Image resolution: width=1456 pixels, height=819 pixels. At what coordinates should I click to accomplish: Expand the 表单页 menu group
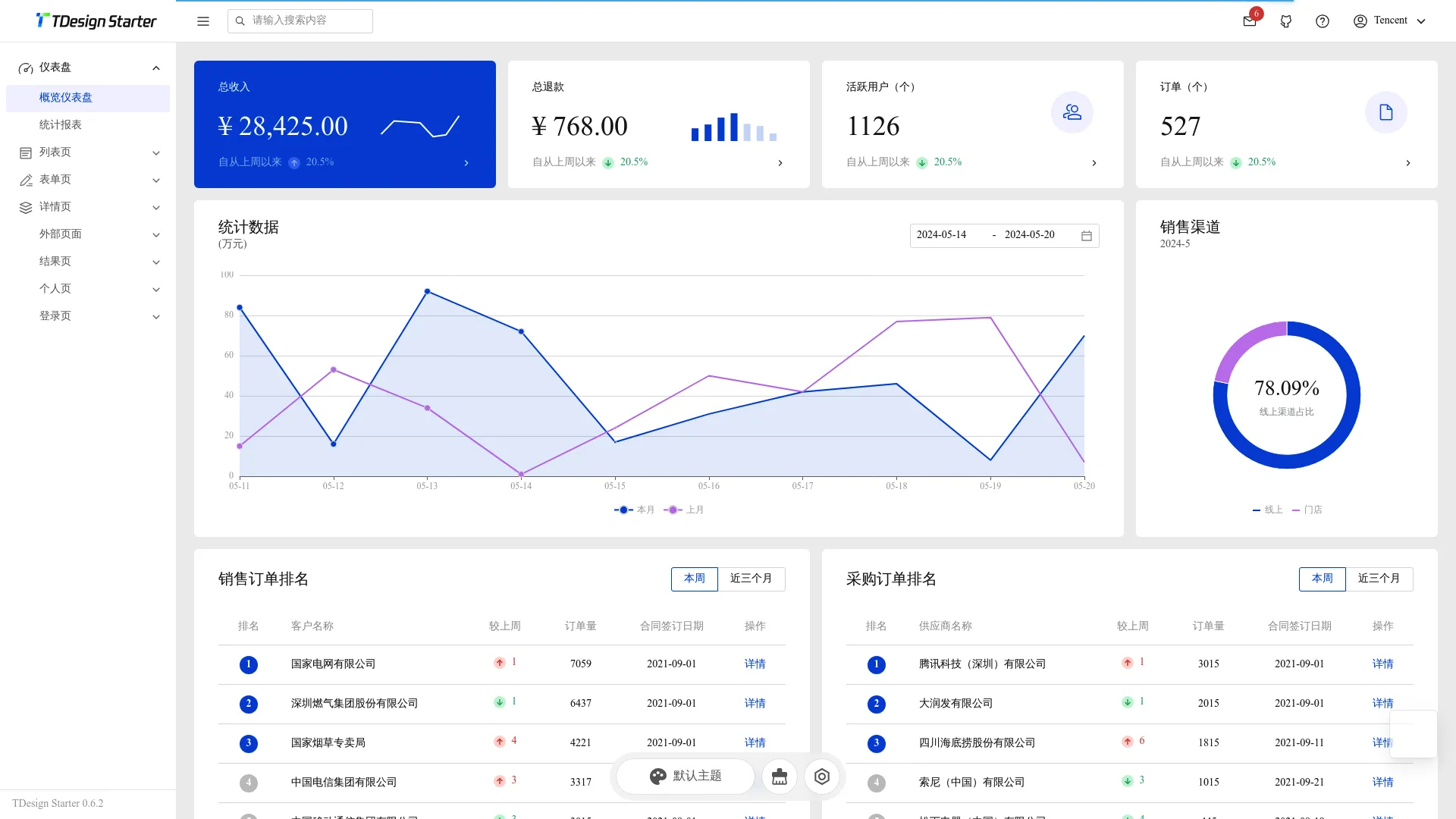[156, 180]
